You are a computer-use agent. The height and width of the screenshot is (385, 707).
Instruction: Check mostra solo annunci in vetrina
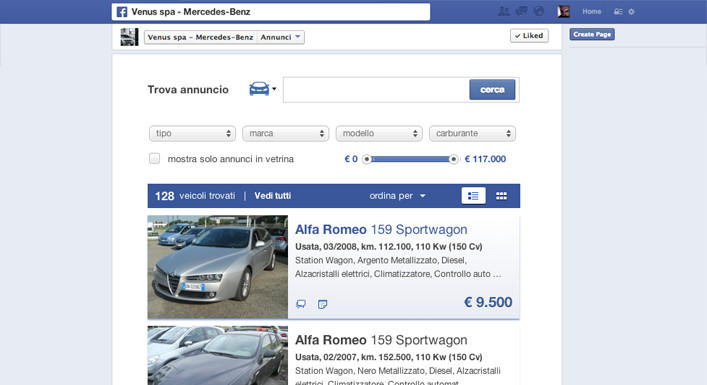(154, 159)
